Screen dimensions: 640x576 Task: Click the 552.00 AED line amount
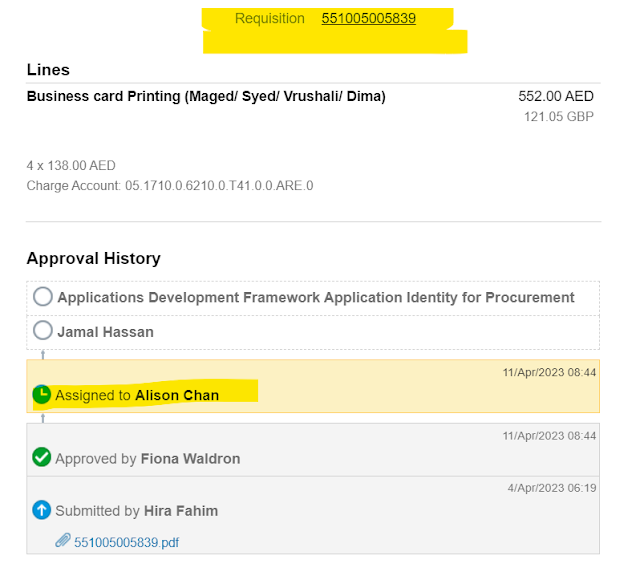(556, 97)
